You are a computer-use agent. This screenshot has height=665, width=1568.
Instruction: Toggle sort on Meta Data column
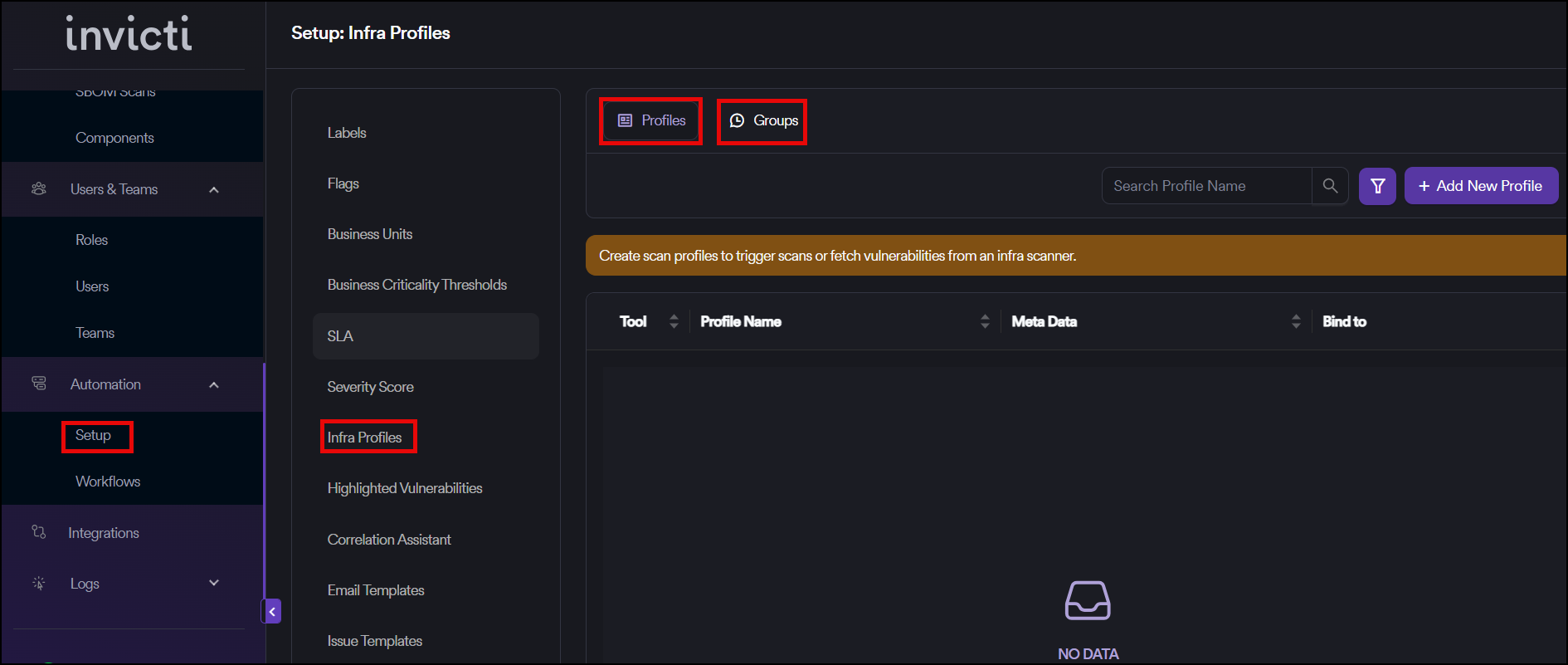tap(1296, 321)
